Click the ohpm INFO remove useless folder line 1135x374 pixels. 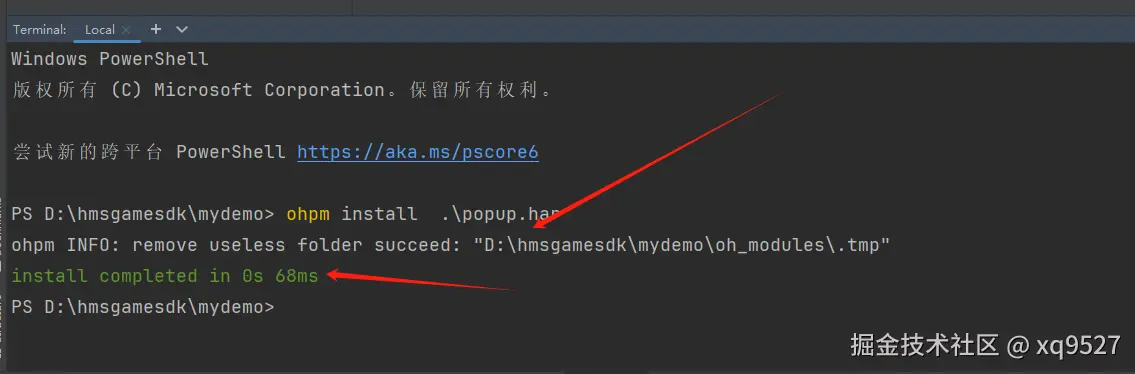coord(450,245)
